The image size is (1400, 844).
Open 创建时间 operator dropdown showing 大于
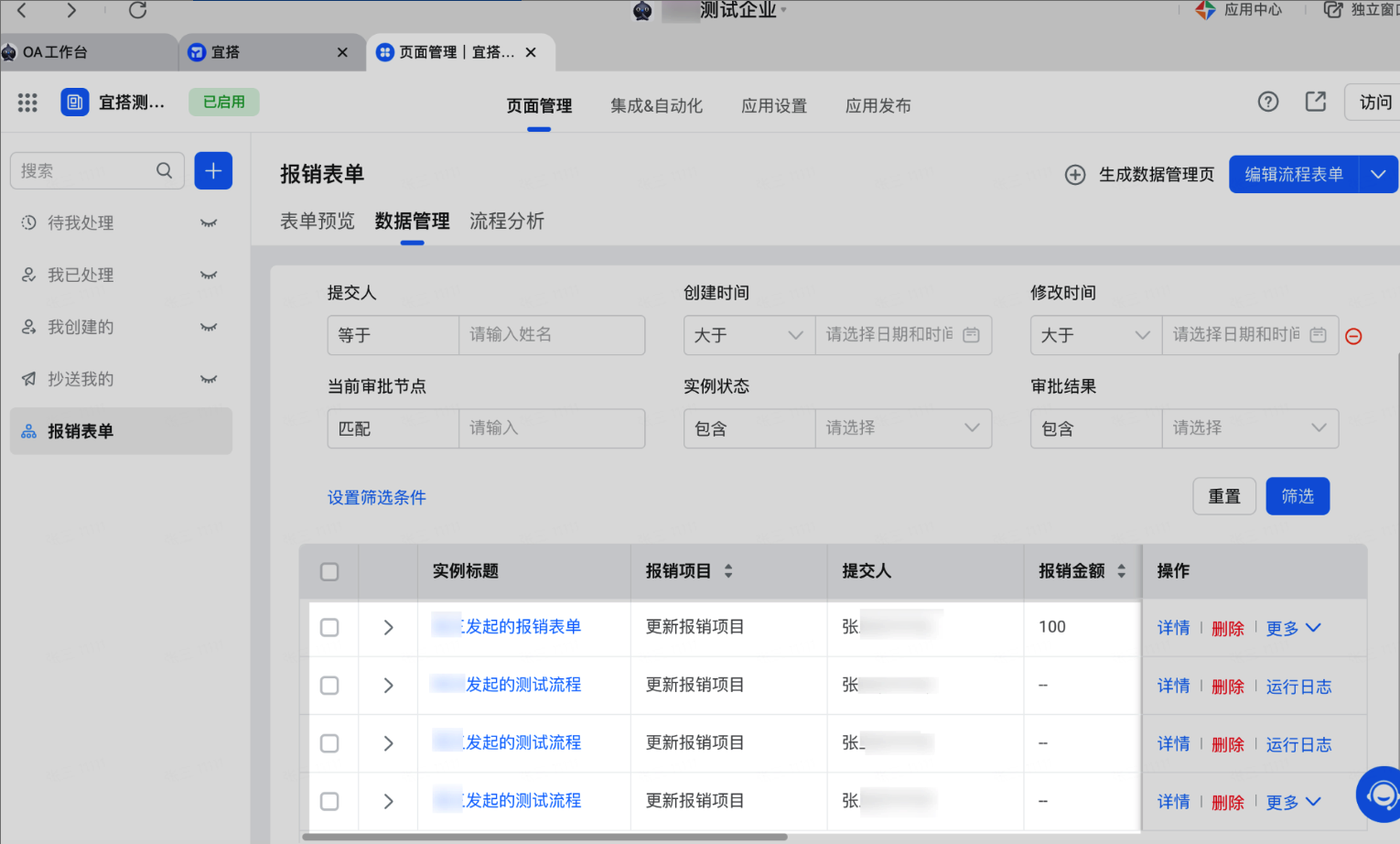(x=749, y=335)
